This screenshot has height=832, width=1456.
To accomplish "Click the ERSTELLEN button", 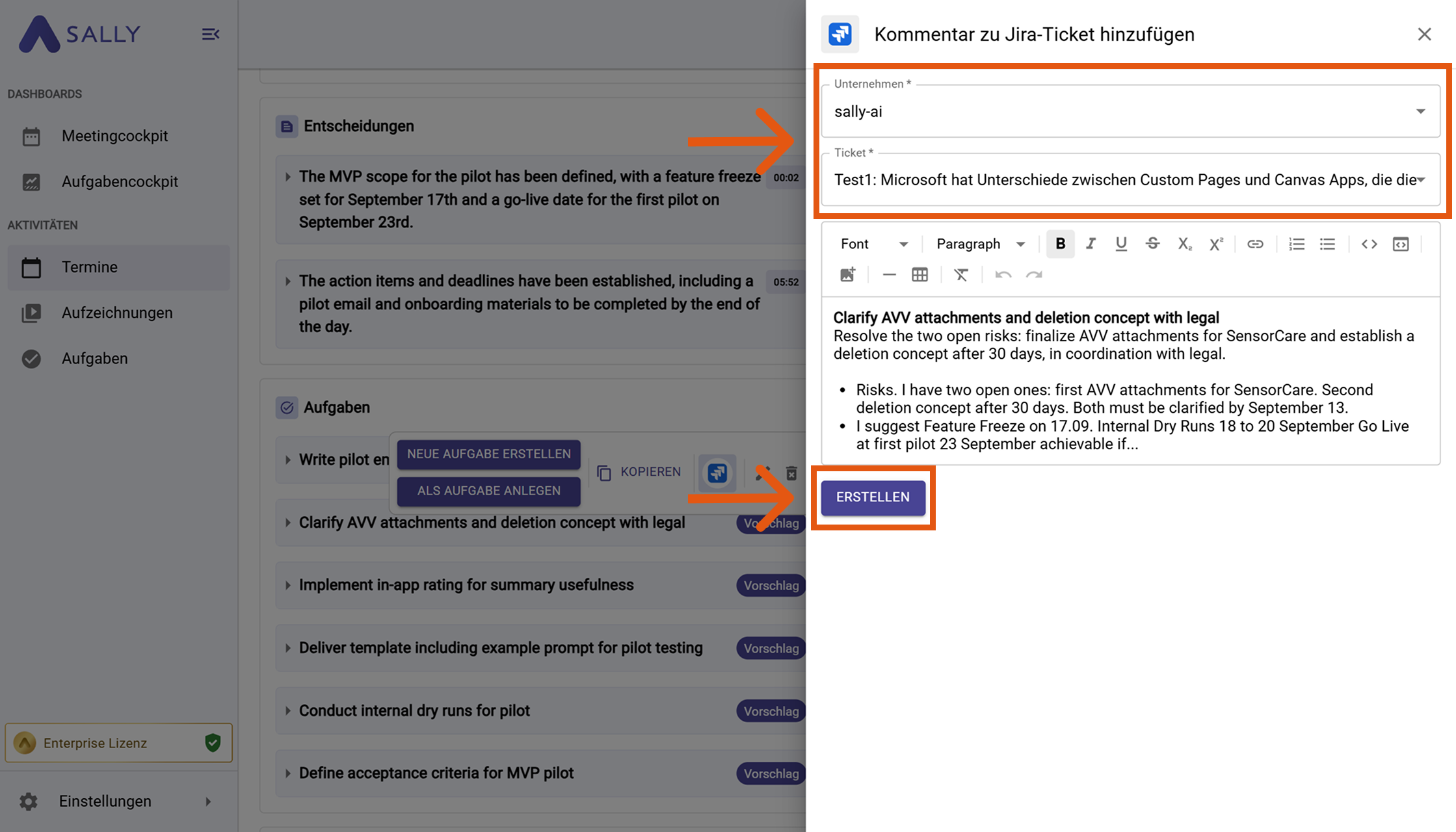I will [873, 497].
